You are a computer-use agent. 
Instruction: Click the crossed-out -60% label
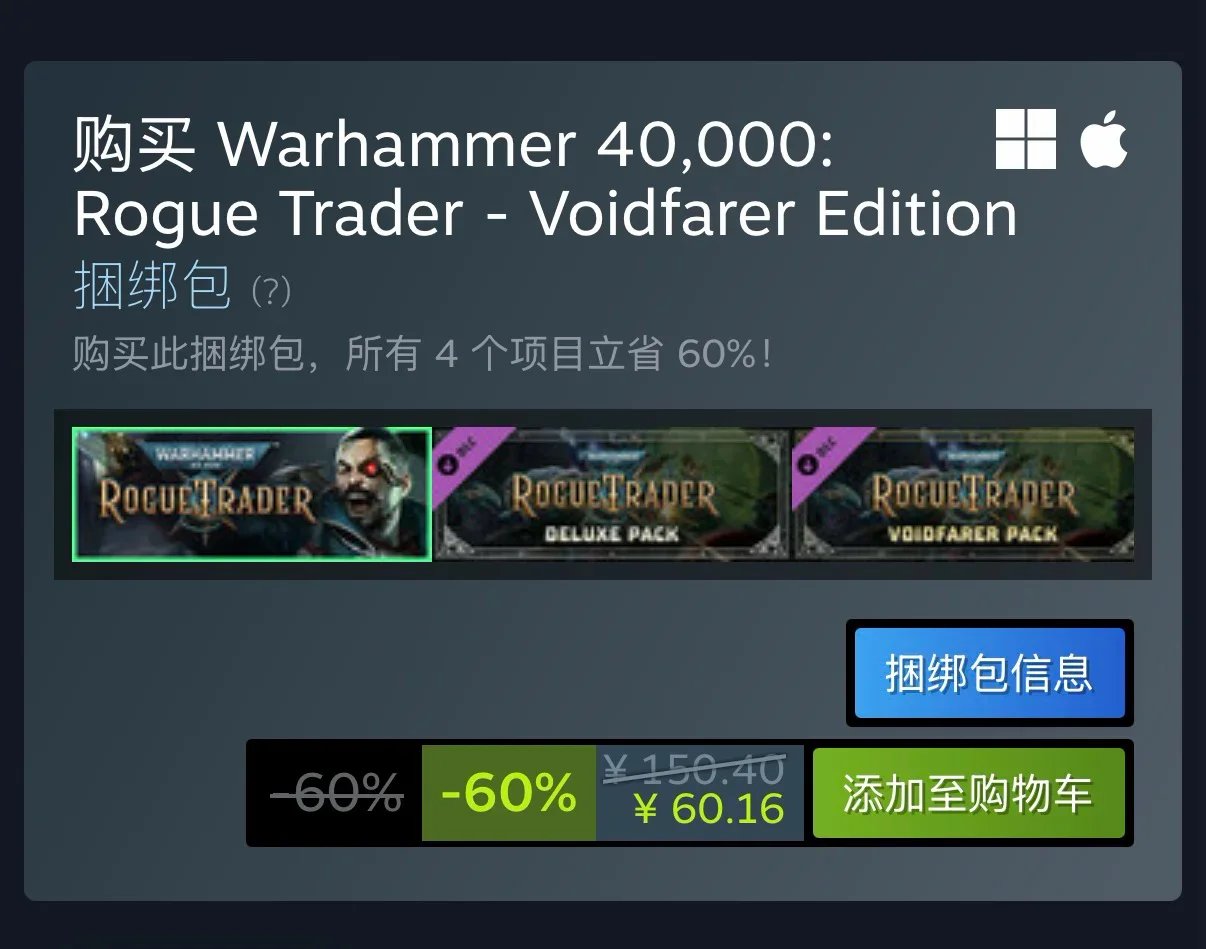click(x=337, y=793)
